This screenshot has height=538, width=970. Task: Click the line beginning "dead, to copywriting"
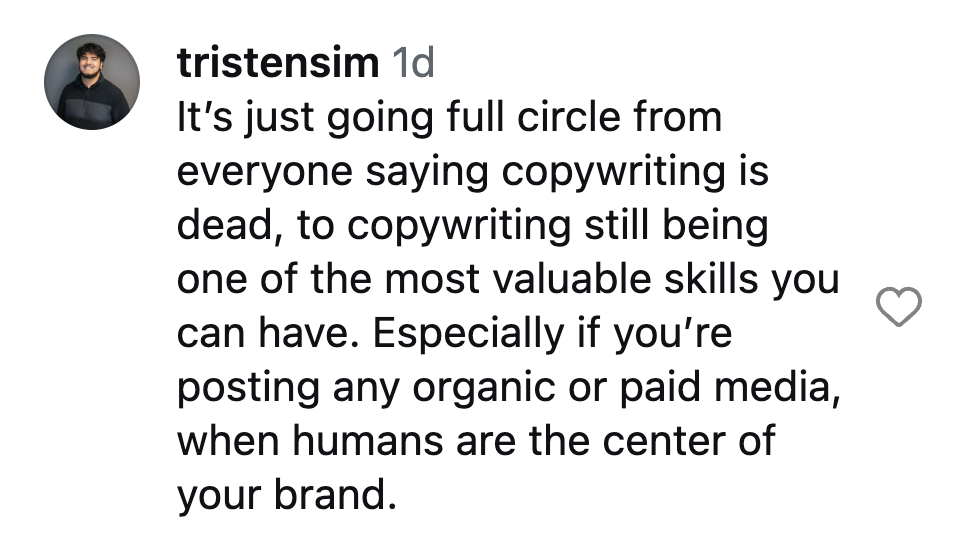[473, 226]
